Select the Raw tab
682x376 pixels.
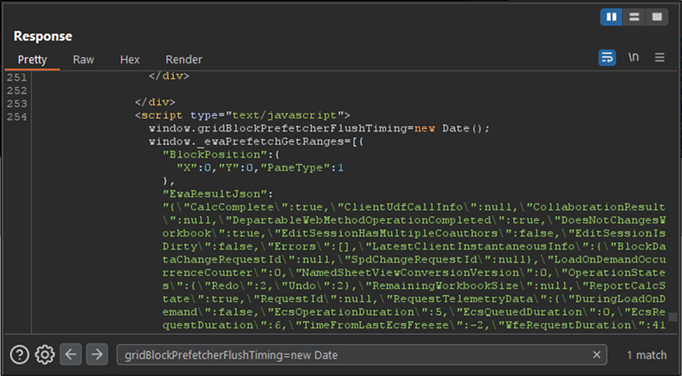(83, 60)
